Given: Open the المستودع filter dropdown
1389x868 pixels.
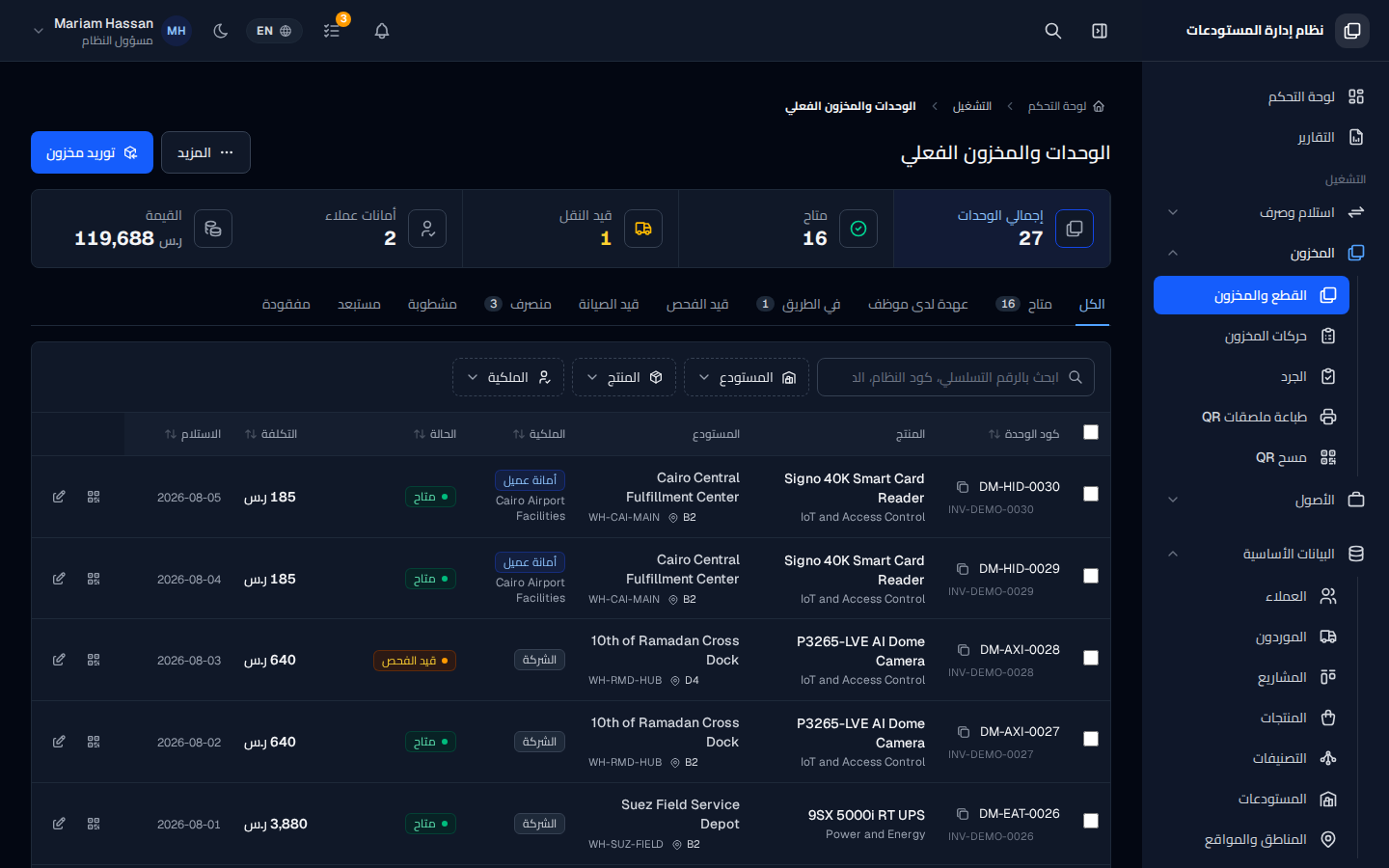Looking at the screenshot, I should 748,377.
